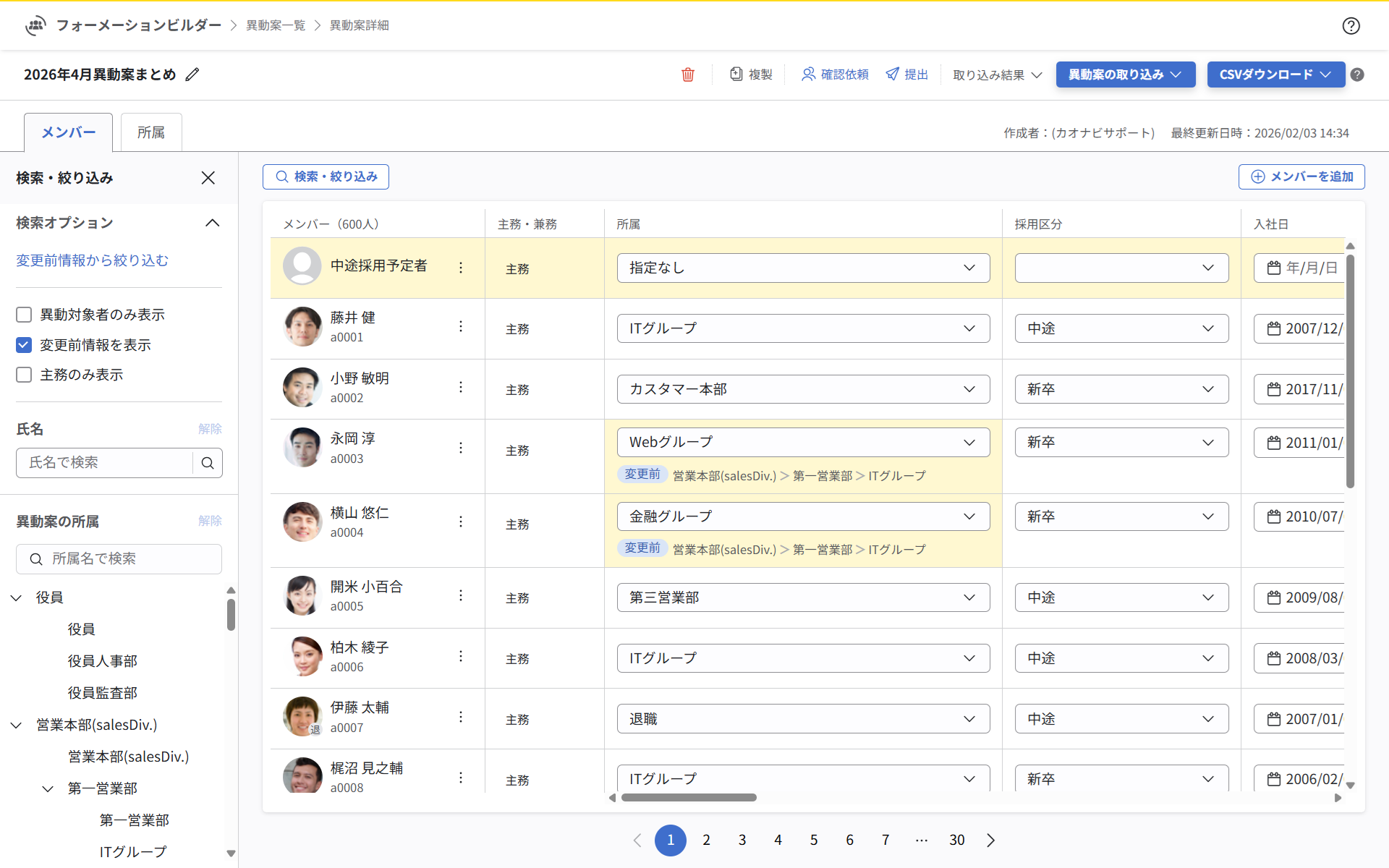Uncheck 変更前情報を表示
1389x868 pixels.
pyautogui.click(x=23, y=345)
